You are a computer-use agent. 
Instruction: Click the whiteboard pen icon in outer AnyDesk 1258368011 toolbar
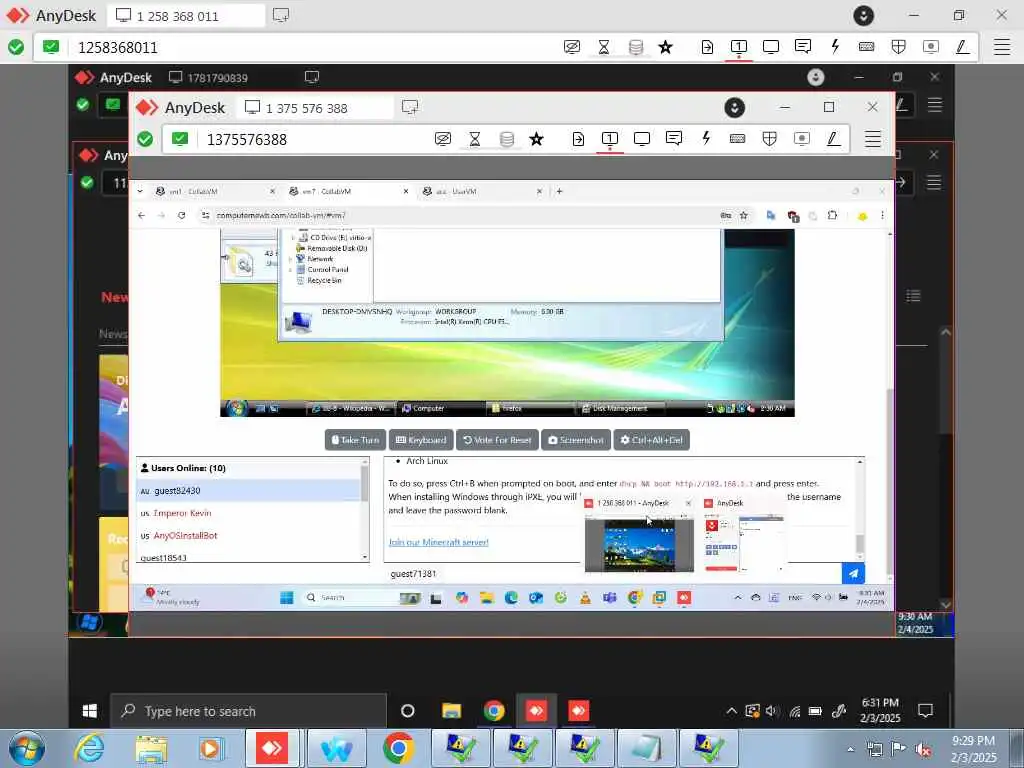click(x=962, y=47)
